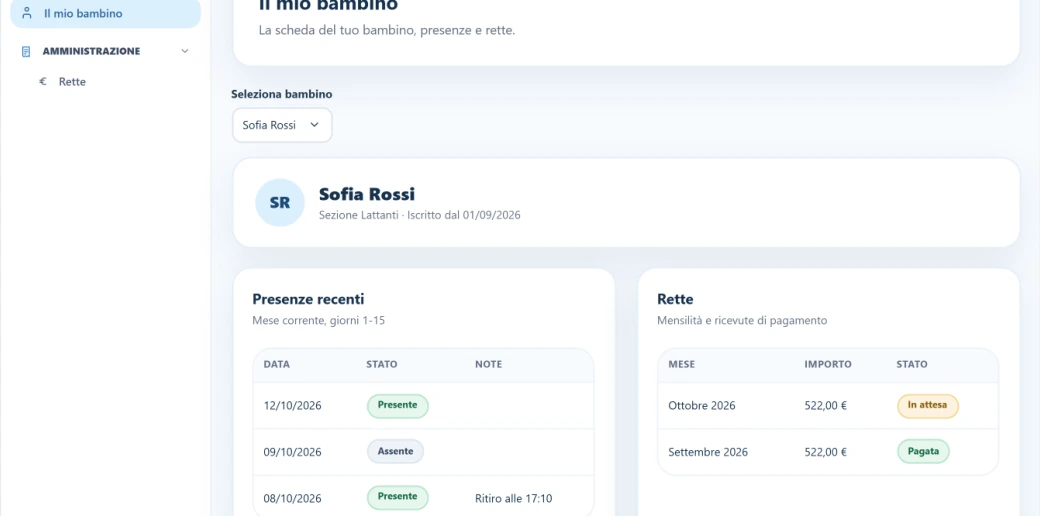Click the AMMINISTRAZIONE section header
This screenshot has width=1040, height=517.
tap(105, 51)
